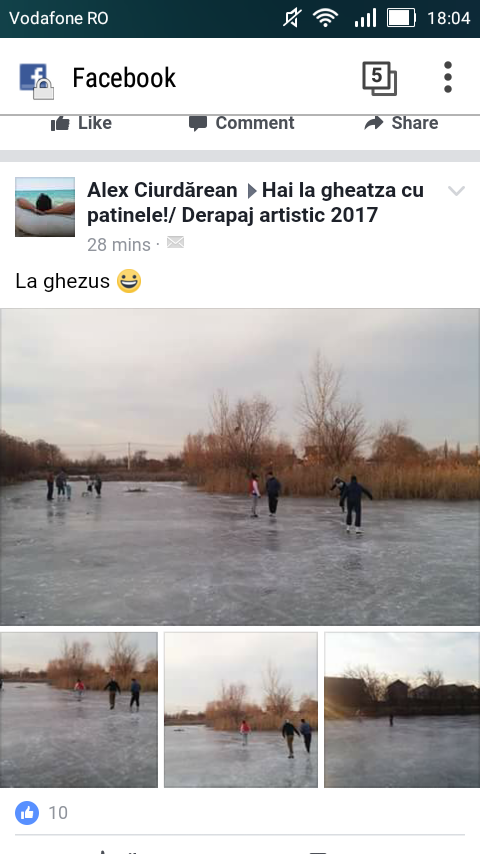Tap the envelope icon beside 28 mins
Image resolution: width=480 pixels, height=854 pixels.
tap(175, 242)
